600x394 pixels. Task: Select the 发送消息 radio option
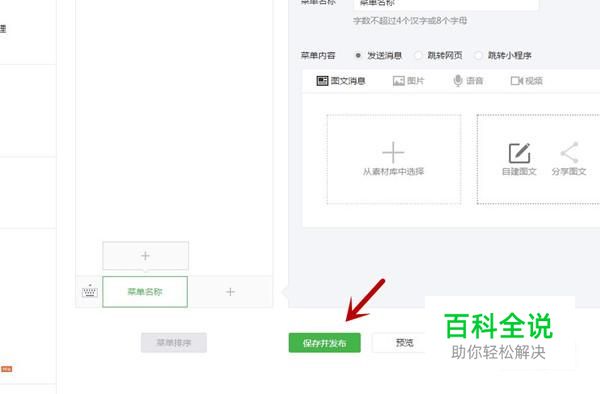358,55
